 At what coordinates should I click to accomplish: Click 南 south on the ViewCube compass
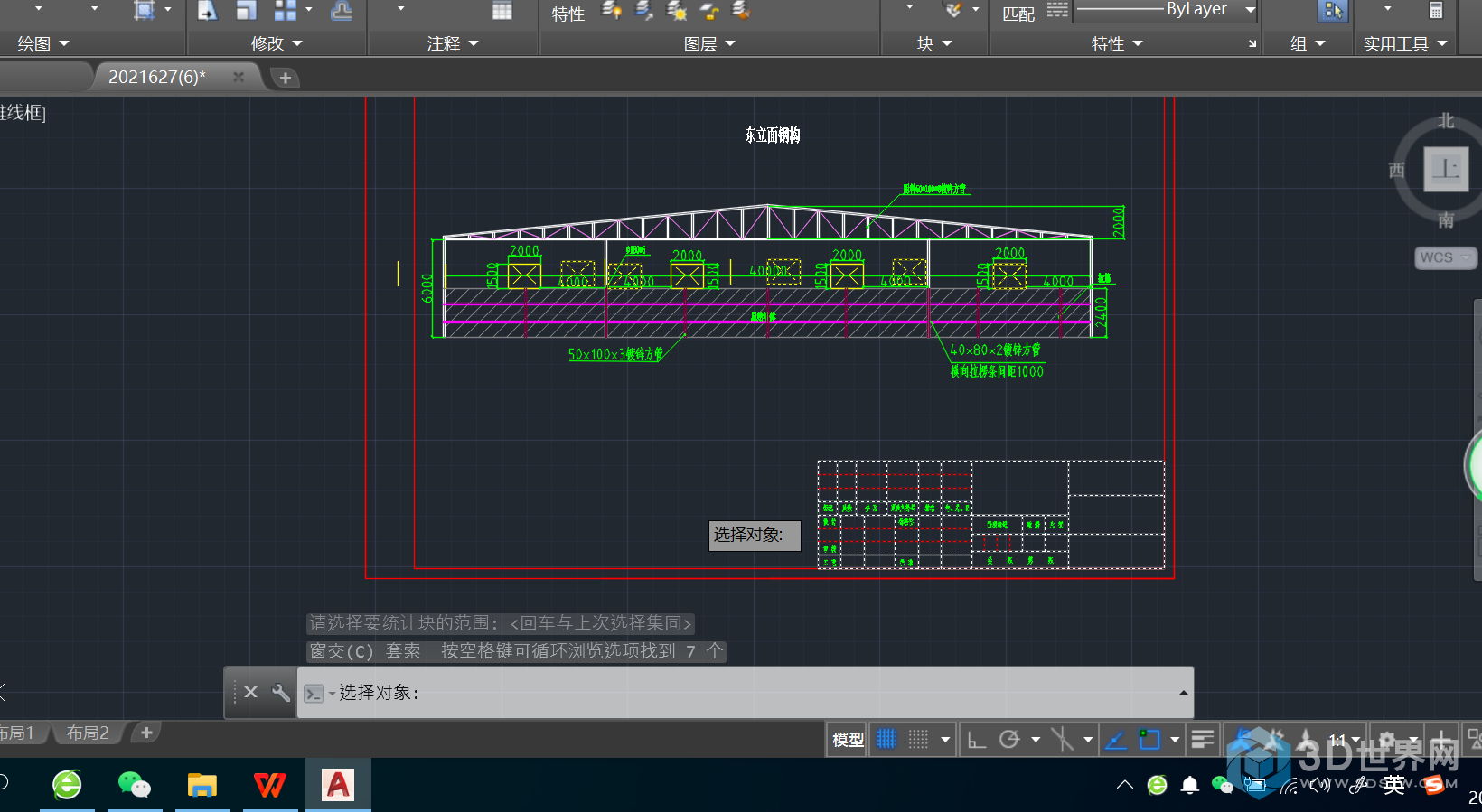[x=1446, y=220]
